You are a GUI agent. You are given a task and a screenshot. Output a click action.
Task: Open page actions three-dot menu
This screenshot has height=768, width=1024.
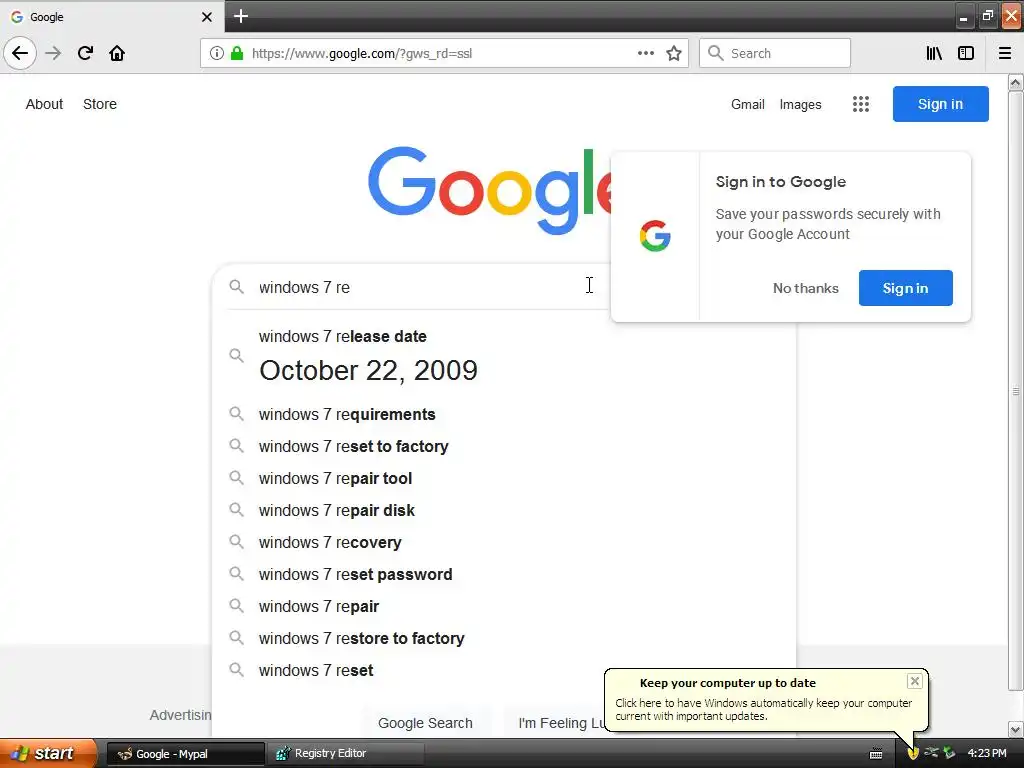point(646,53)
